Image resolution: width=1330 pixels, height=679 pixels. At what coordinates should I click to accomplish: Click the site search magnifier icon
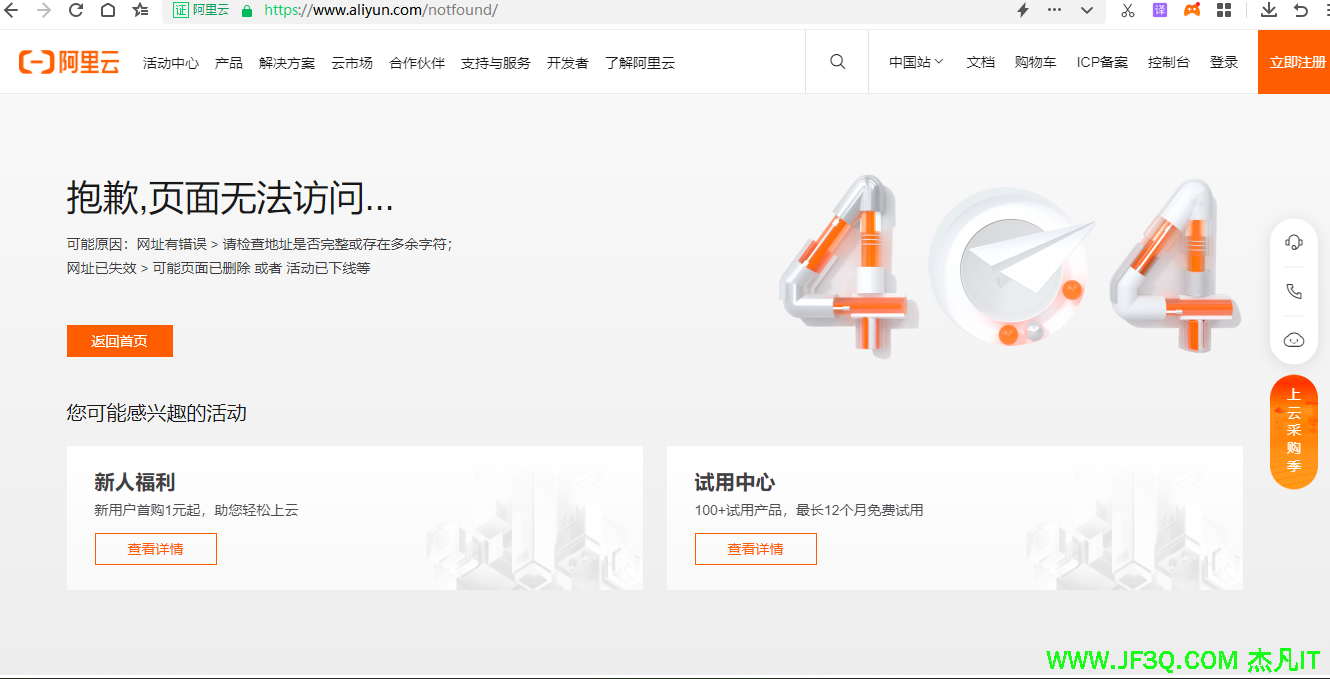(837, 62)
